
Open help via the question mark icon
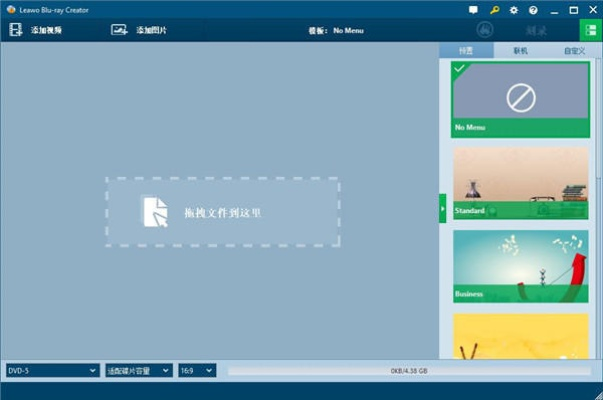[533, 9]
